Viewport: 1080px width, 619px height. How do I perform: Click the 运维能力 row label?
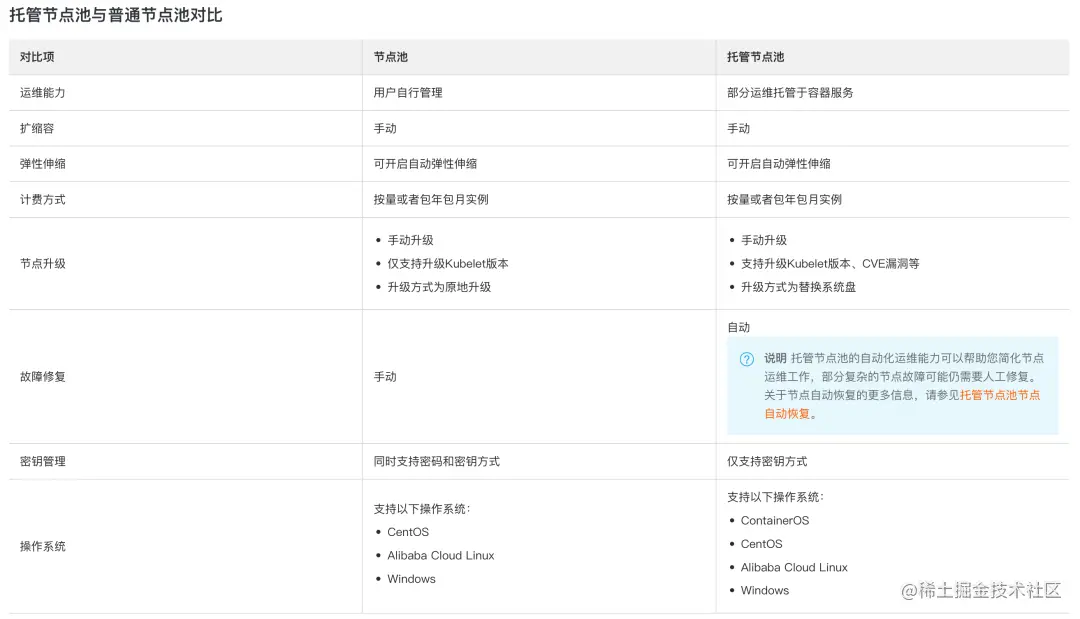[43, 93]
